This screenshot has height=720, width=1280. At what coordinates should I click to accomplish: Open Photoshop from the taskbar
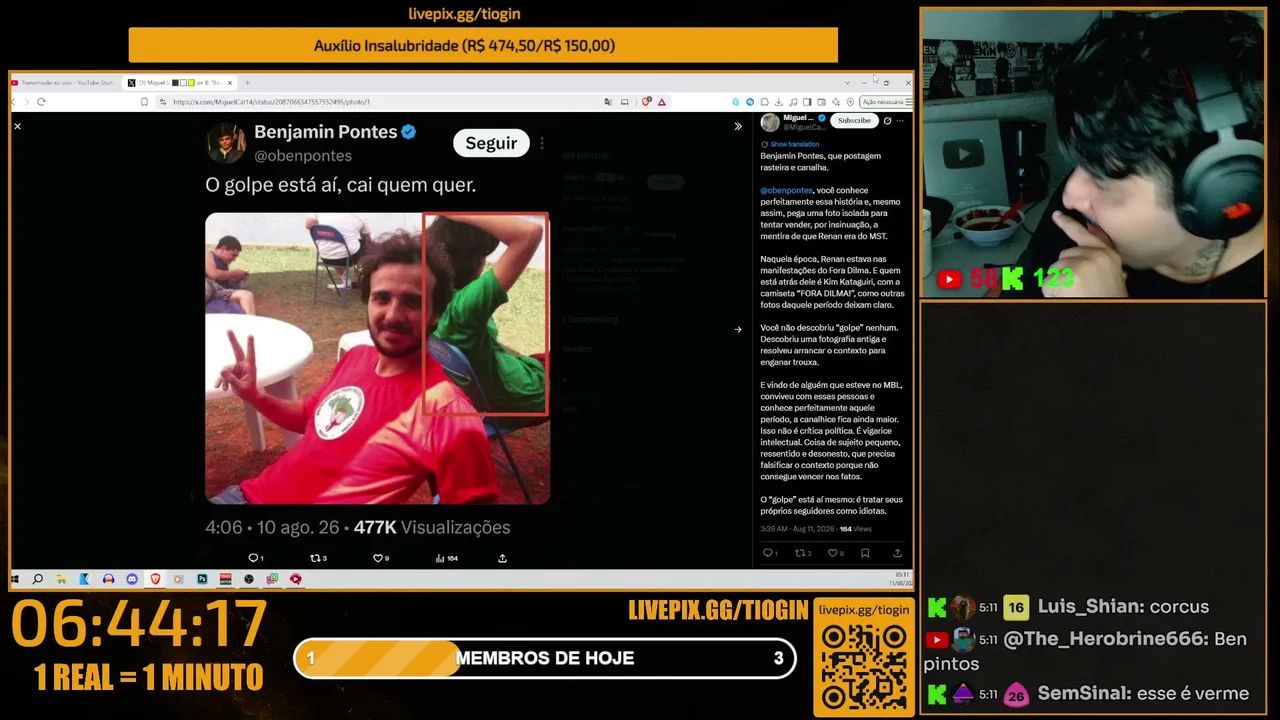pos(202,579)
